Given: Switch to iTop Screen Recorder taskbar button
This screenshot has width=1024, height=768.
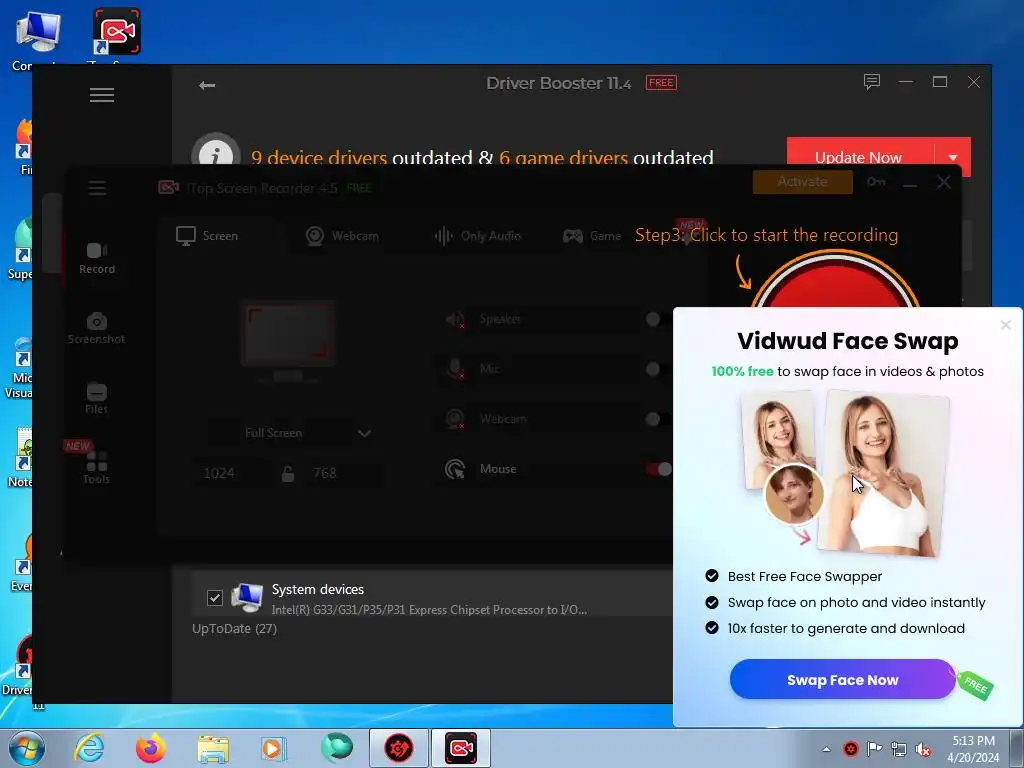Looking at the screenshot, I should (x=461, y=748).
